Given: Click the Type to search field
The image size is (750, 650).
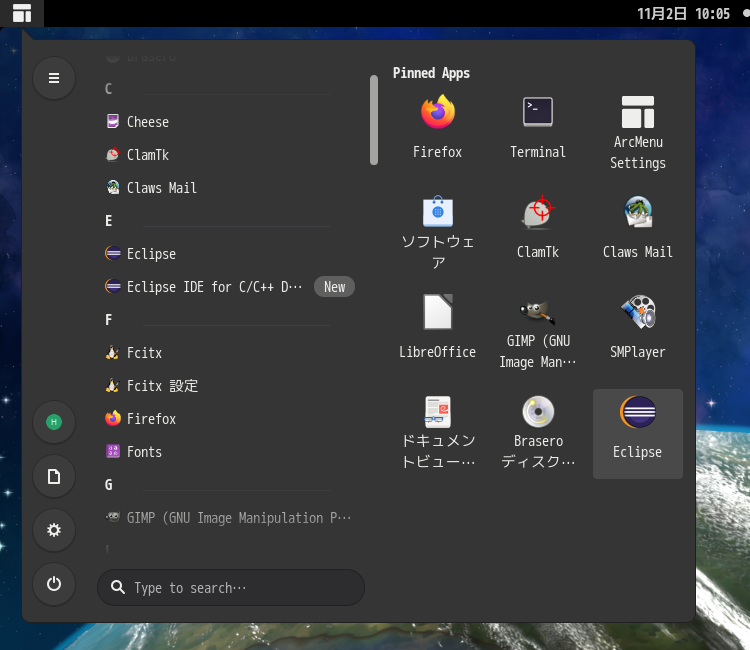Looking at the screenshot, I should [x=231, y=587].
